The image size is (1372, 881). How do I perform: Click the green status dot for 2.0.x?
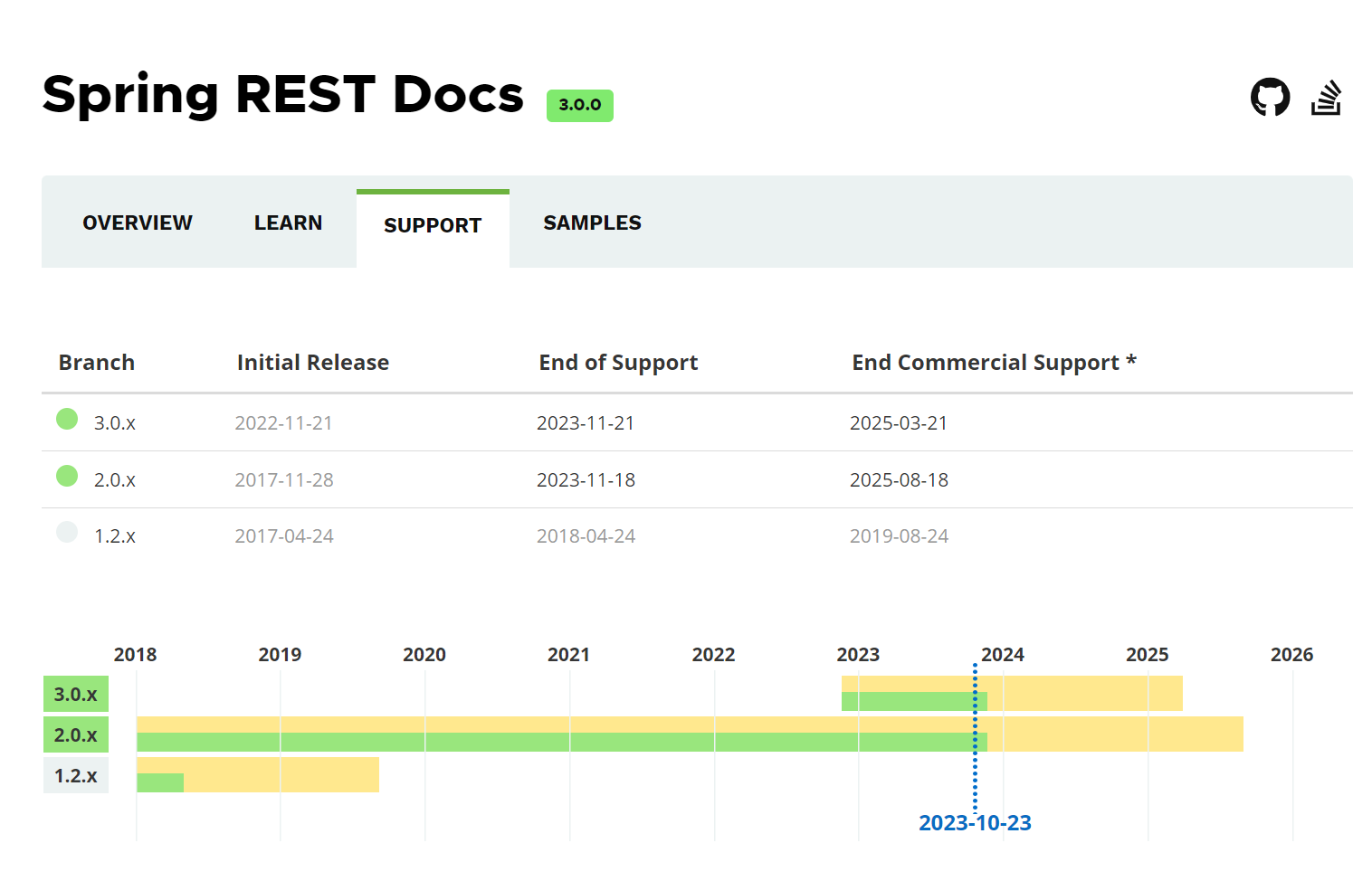pos(67,476)
